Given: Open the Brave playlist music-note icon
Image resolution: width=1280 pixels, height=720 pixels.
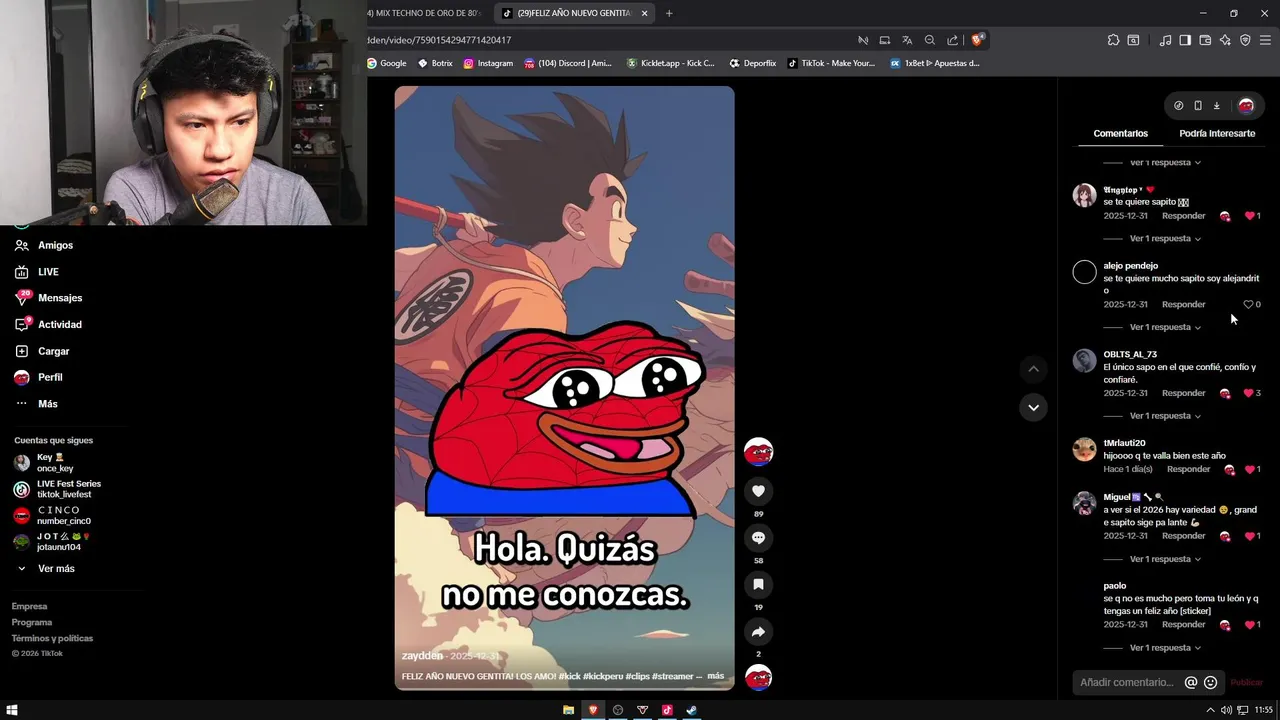Looking at the screenshot, I should click(x=1165, y=40).
